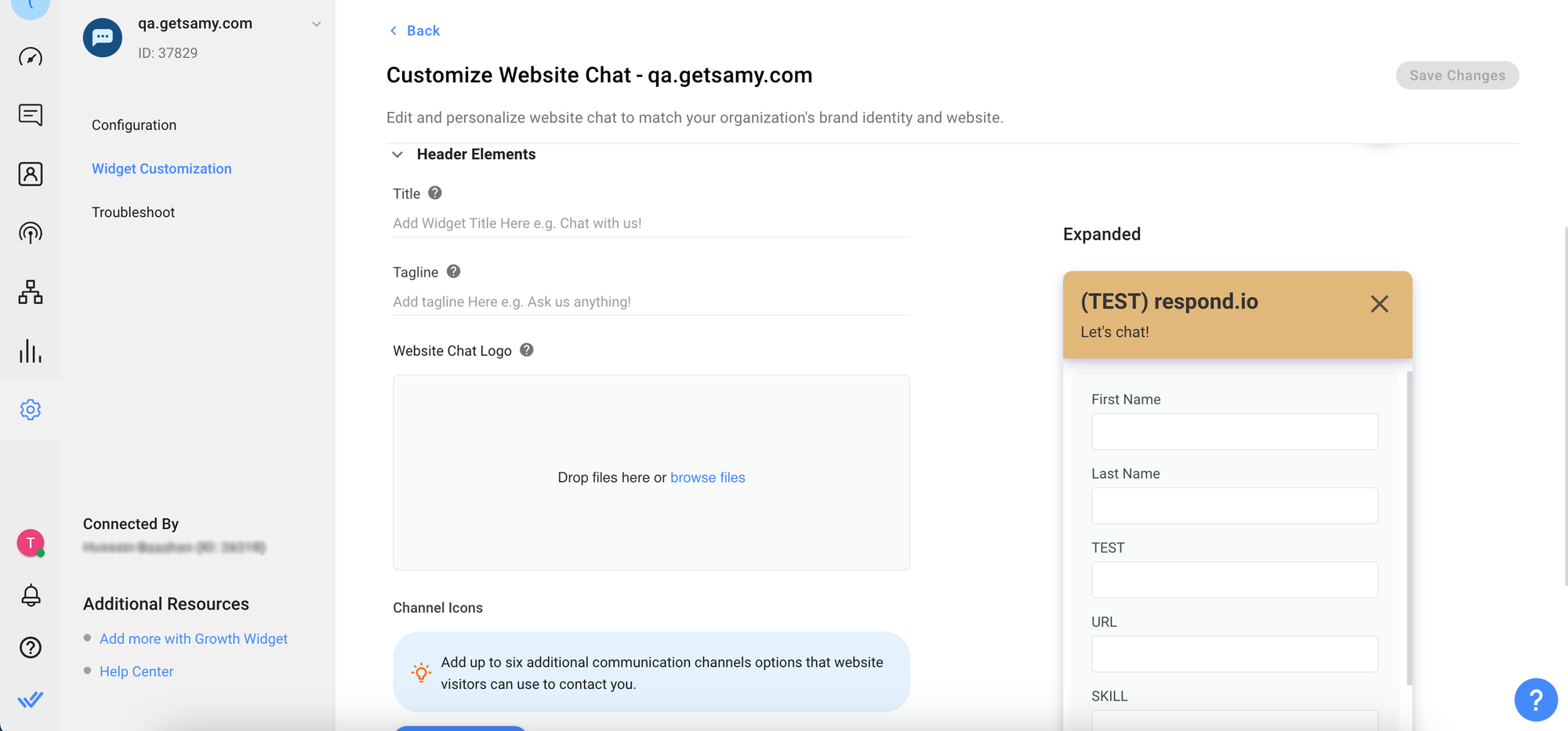Open the Messages inbox icon
This screenshot has width=1568, height=731.
[31, 115]
